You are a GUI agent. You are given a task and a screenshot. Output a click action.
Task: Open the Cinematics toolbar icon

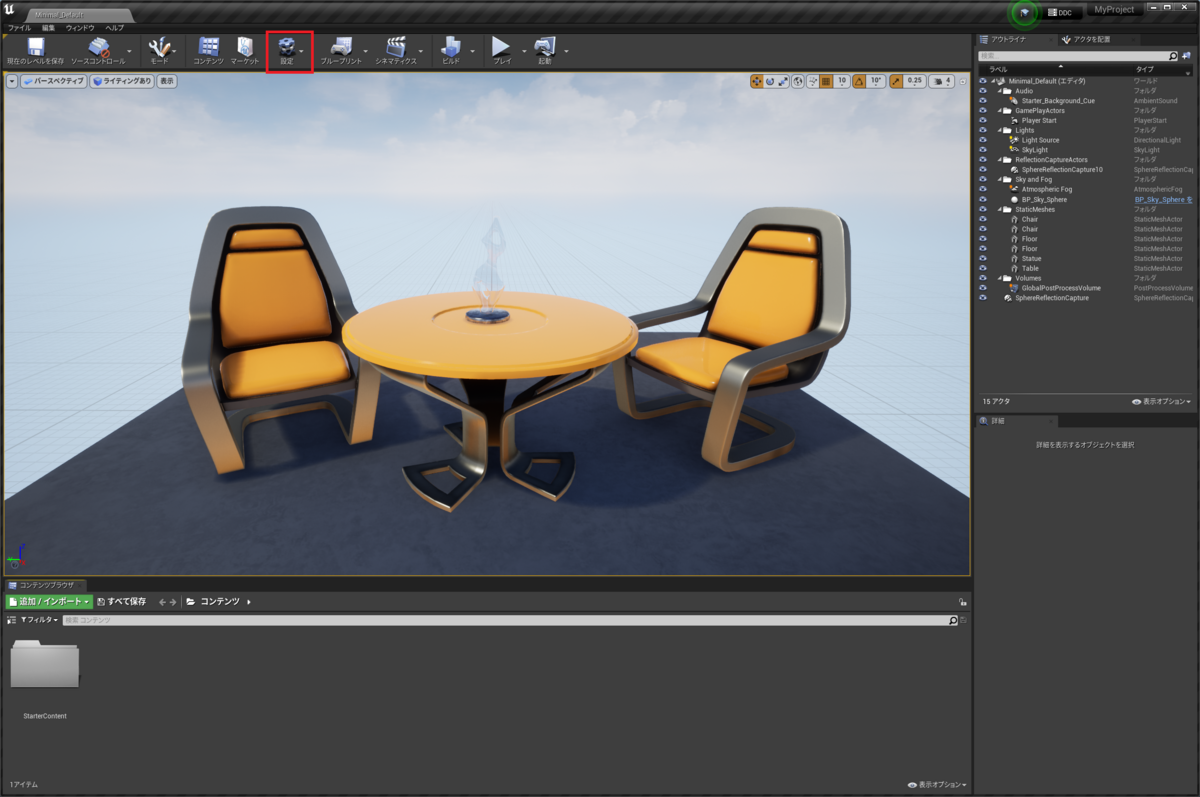(x=395, y=47)
